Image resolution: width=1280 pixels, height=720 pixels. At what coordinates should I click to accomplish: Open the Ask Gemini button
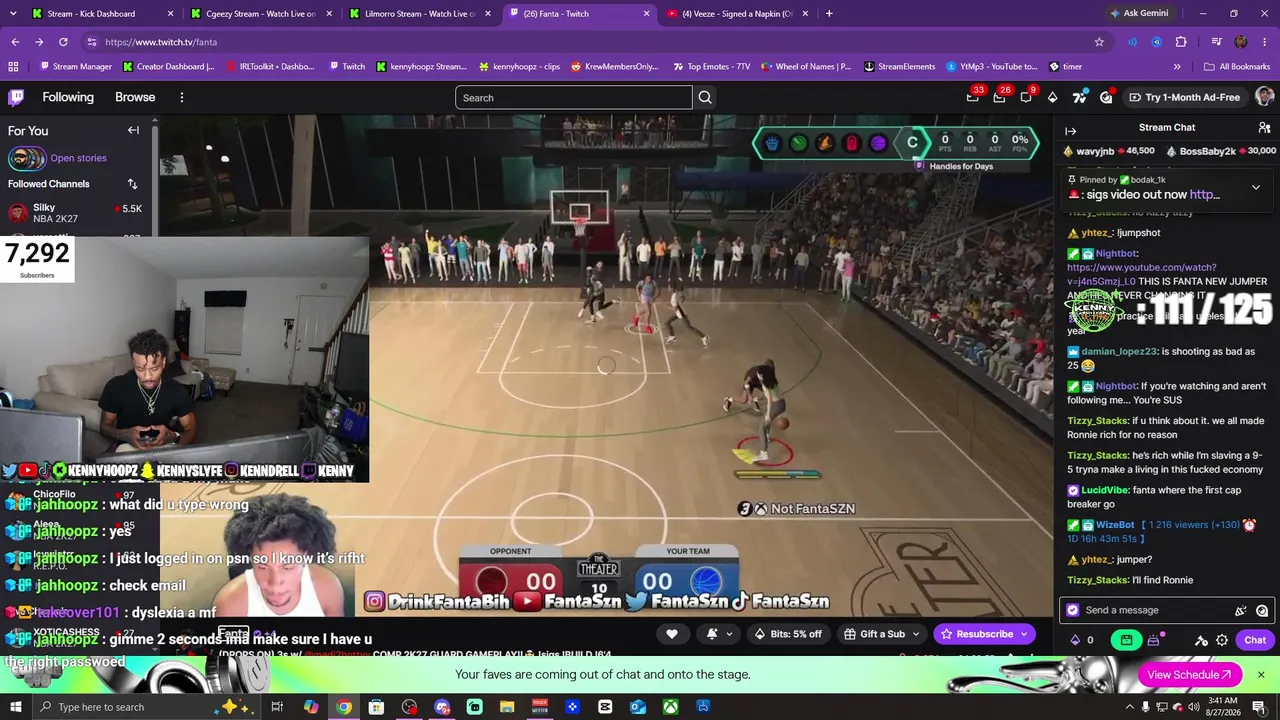tap(1138, 14)
